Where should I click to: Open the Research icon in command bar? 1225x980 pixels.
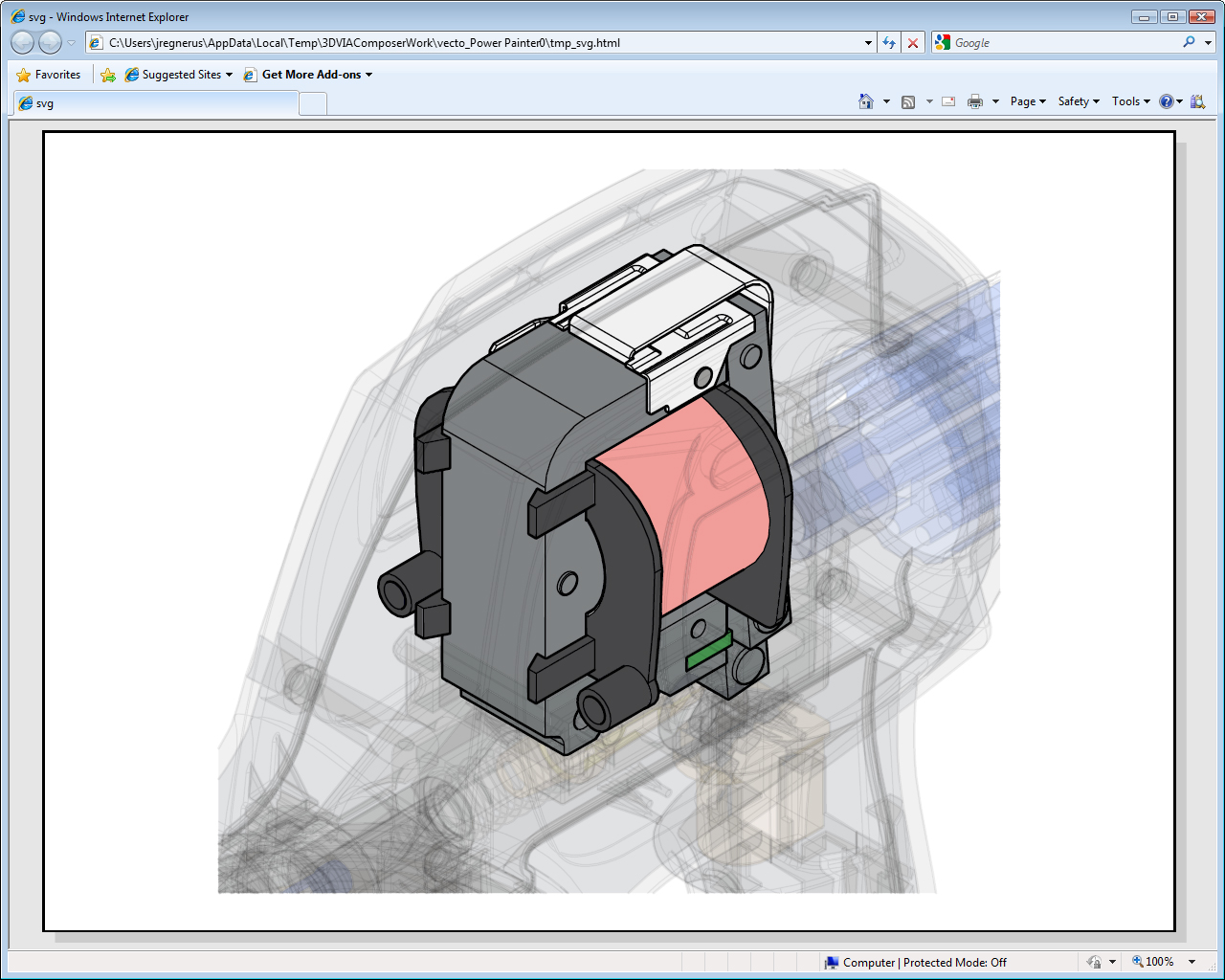coord(1197,101)
